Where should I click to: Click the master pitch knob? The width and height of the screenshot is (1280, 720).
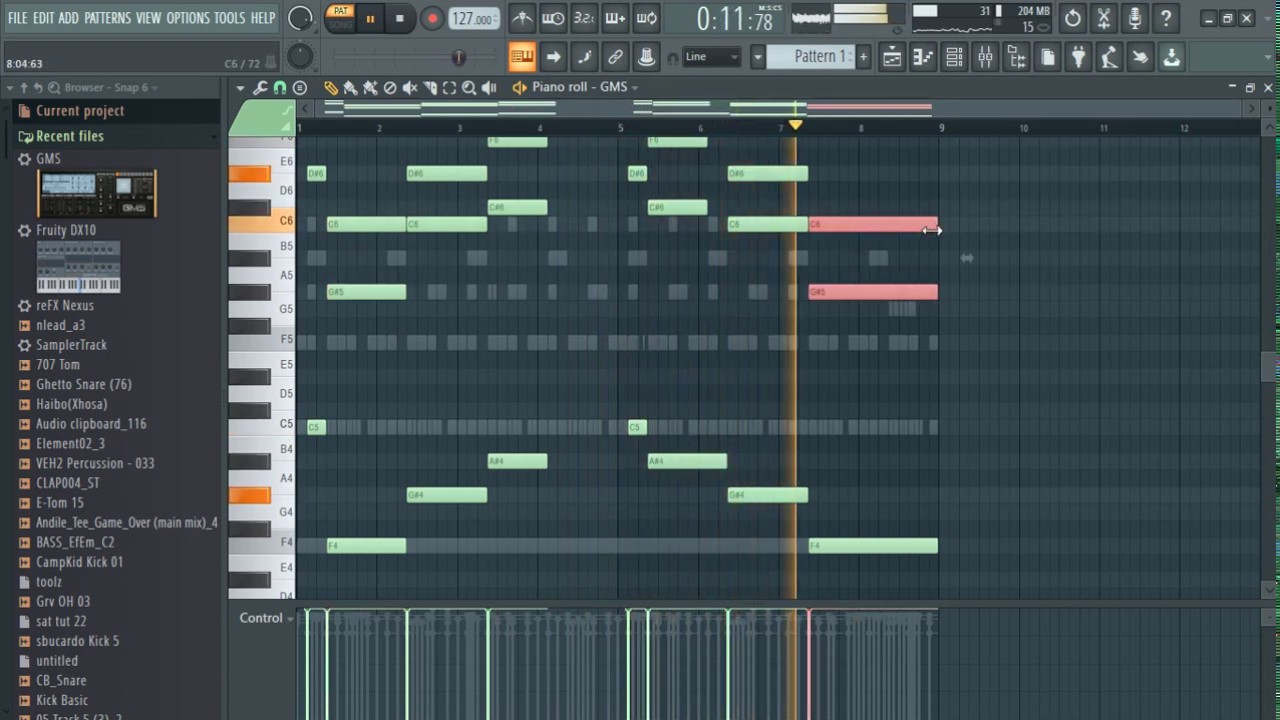(x=300, y=57)
